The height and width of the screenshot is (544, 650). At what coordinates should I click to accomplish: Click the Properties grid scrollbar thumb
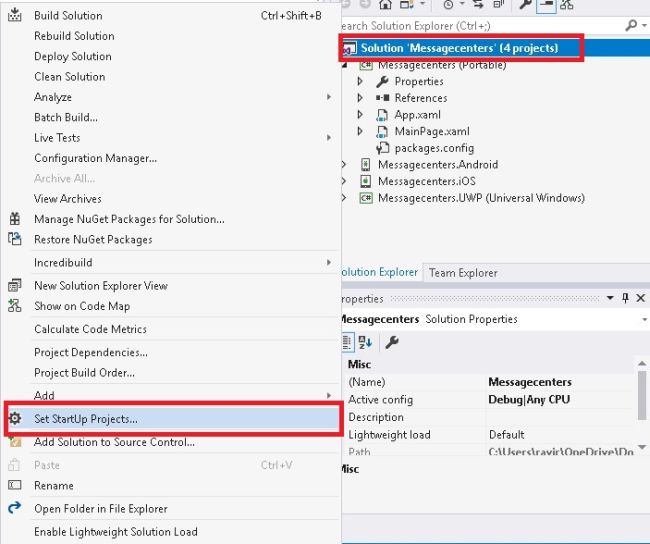coord(642,396)
